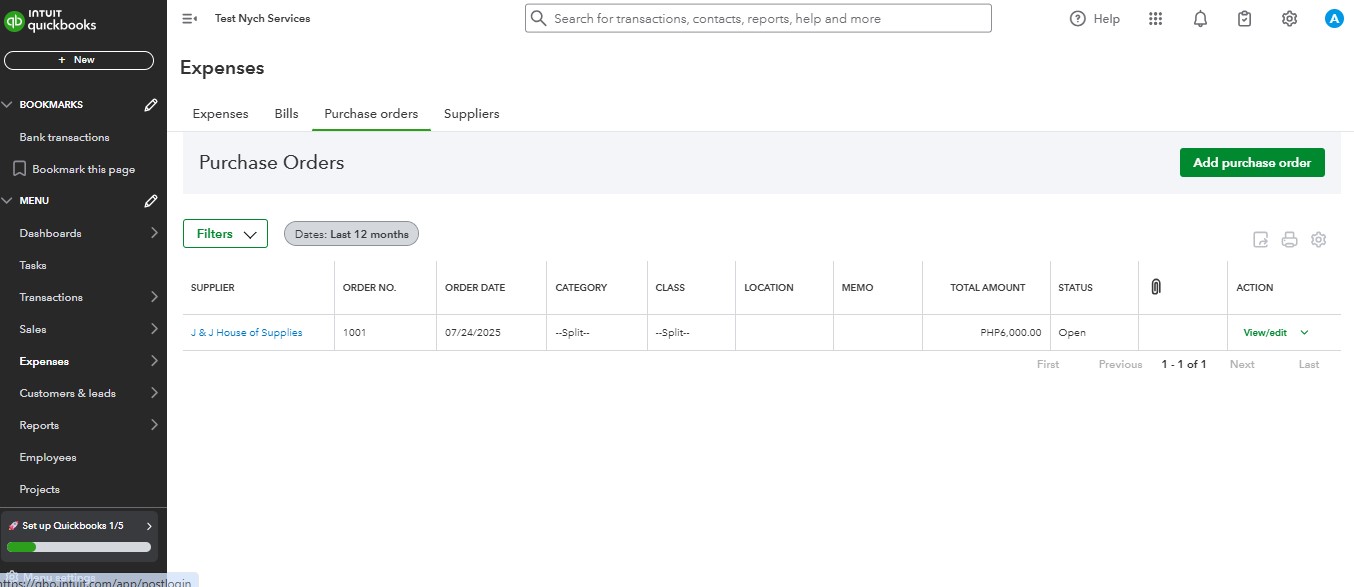Open Bank transactions in sidebar
The height and width of the screenshot is (587, 1354).
coord(64,137)
